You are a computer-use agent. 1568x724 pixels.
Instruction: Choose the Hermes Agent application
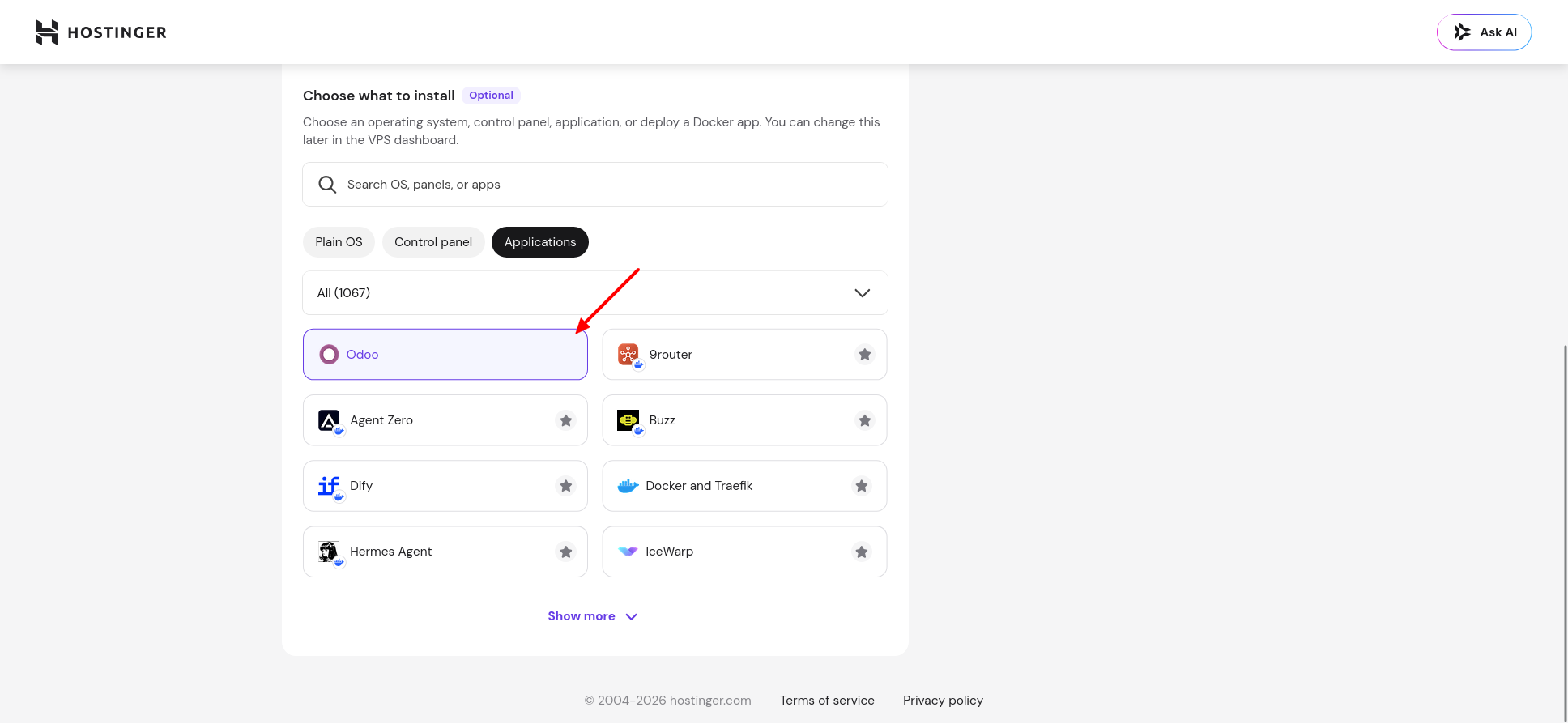pos(445,552)
